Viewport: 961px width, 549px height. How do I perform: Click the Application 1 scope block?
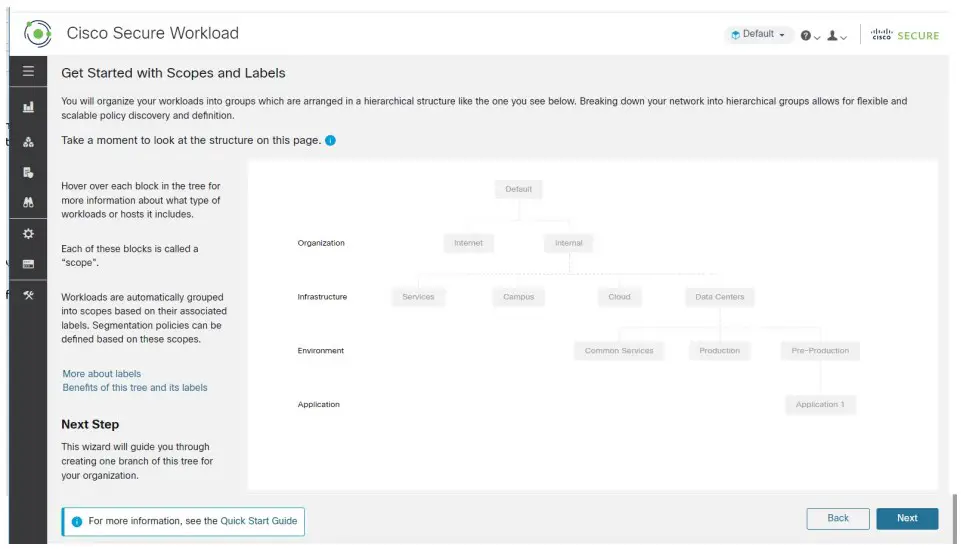click(x=820, y=405)
